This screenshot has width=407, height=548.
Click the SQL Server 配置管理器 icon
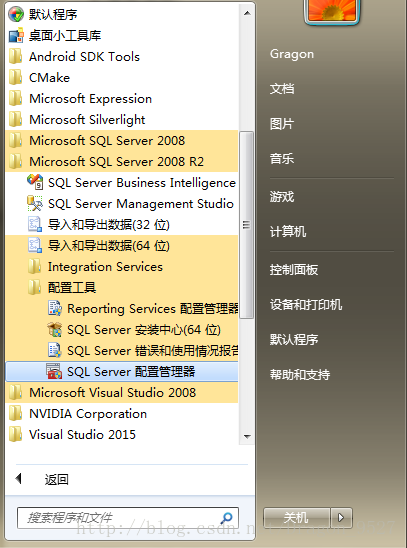pos(54,371)
